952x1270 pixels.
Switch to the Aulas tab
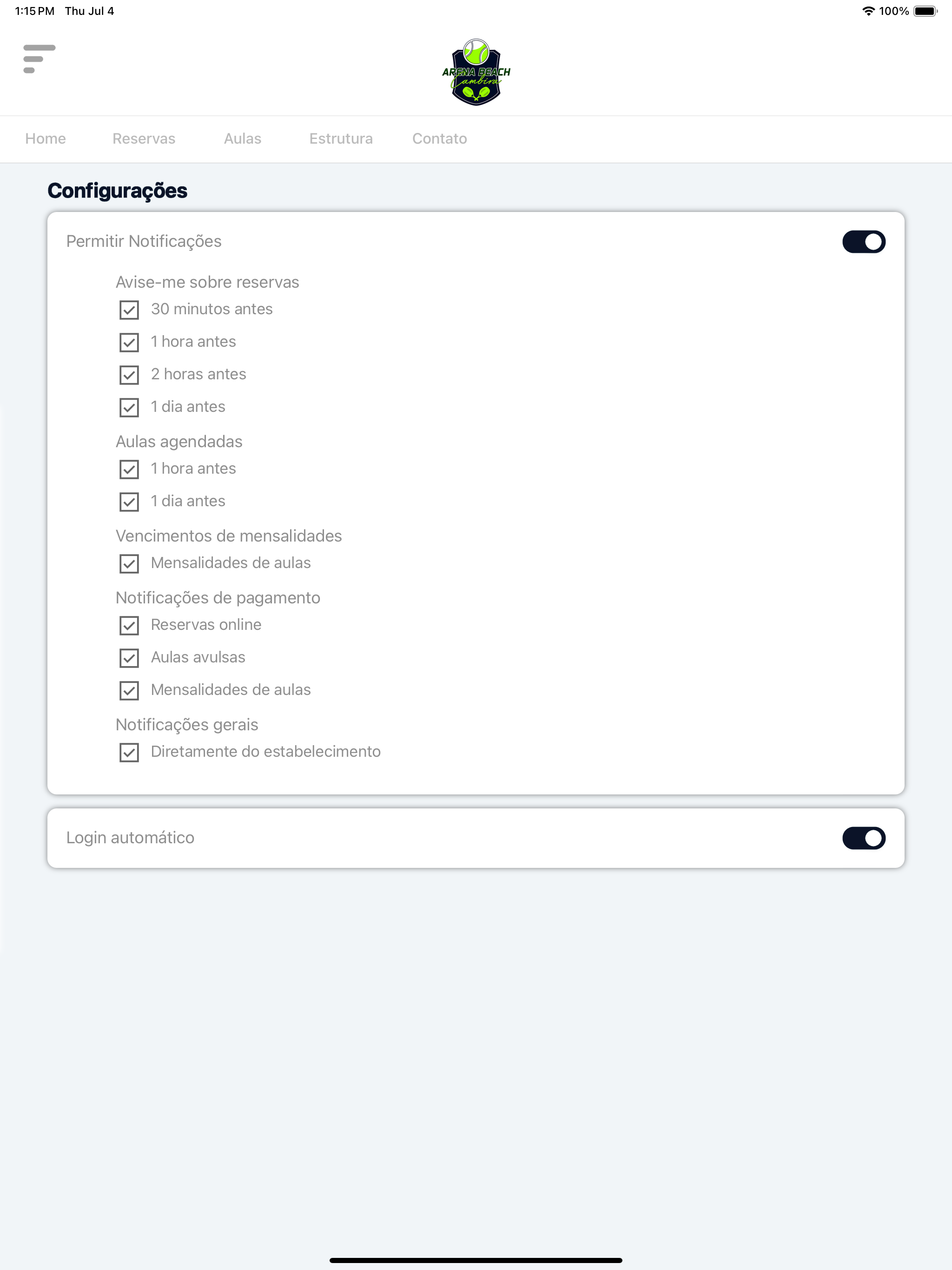(242, 139)
